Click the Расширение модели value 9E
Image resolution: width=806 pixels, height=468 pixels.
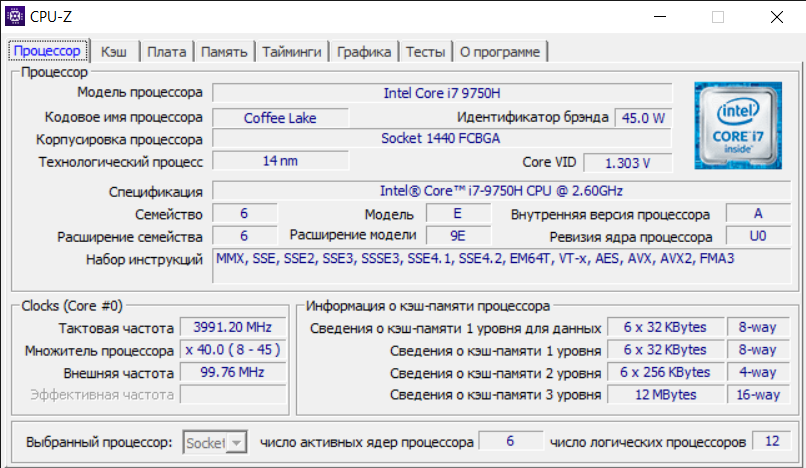[x=458, y=236]
